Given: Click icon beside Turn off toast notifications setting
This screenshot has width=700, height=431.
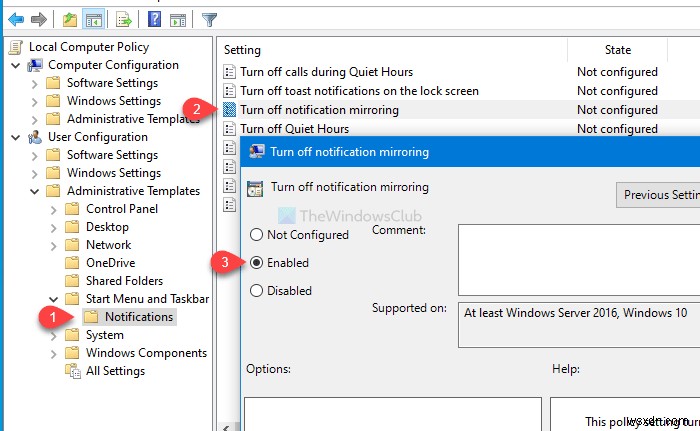Looking at the screenshot, I should coord(229,91).
